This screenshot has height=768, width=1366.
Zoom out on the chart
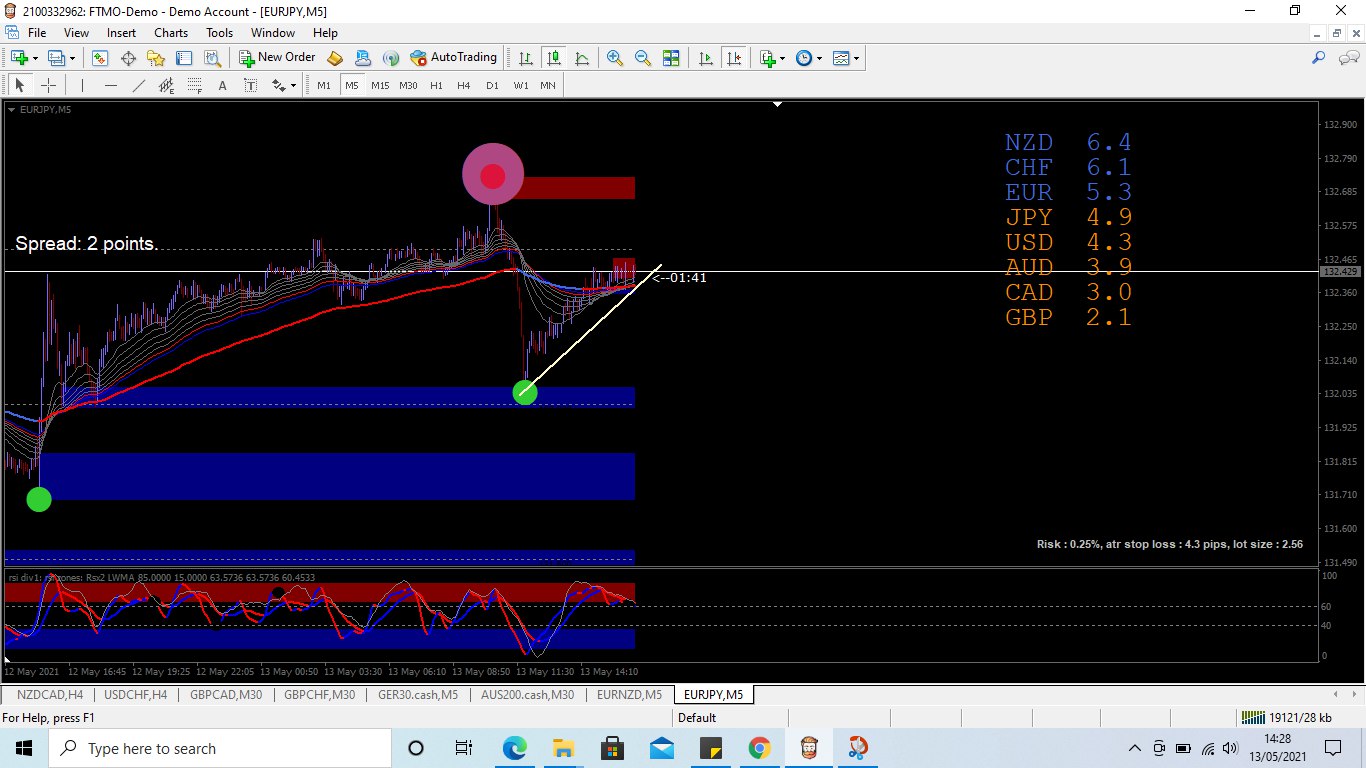(643, 58)
